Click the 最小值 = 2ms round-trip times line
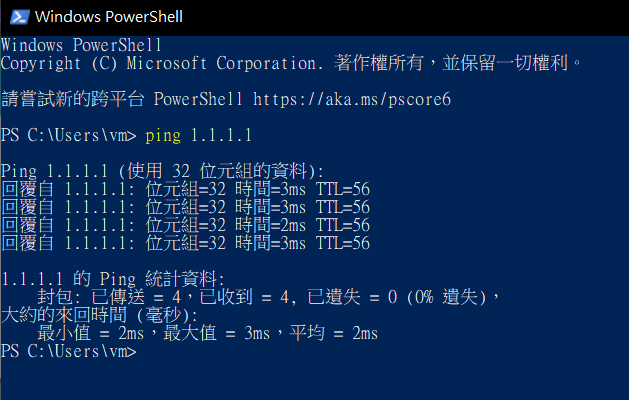The image size is (629, 400). coord(208,333)
